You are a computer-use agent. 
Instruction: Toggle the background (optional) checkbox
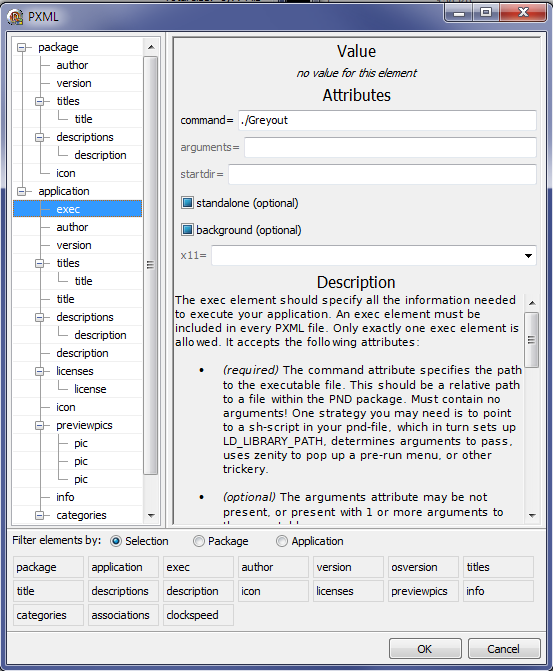point(187,230)
